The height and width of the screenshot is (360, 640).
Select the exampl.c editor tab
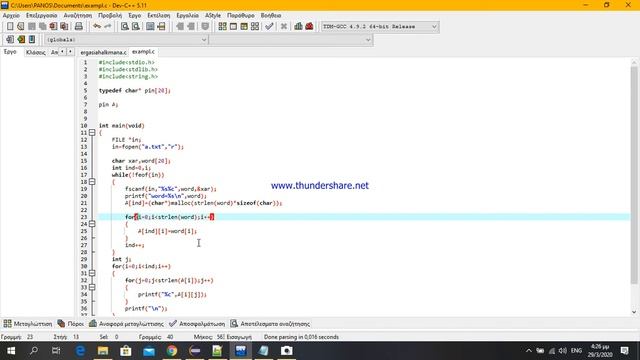(143, 52)
